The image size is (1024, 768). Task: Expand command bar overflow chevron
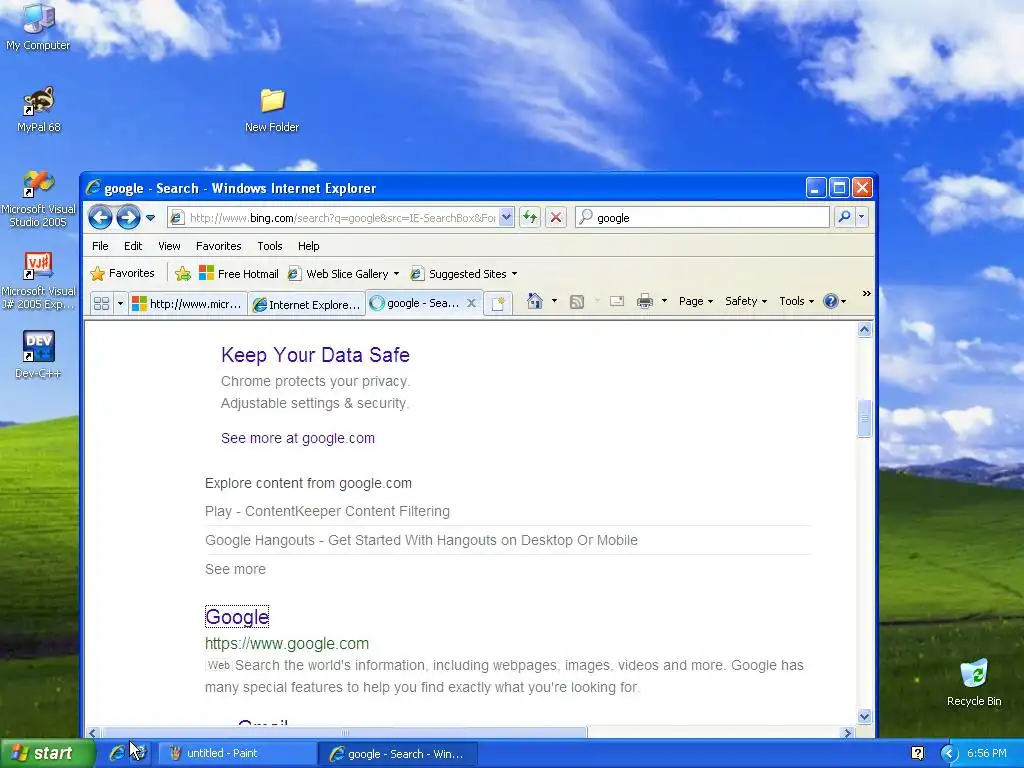[x=867, y=294]
